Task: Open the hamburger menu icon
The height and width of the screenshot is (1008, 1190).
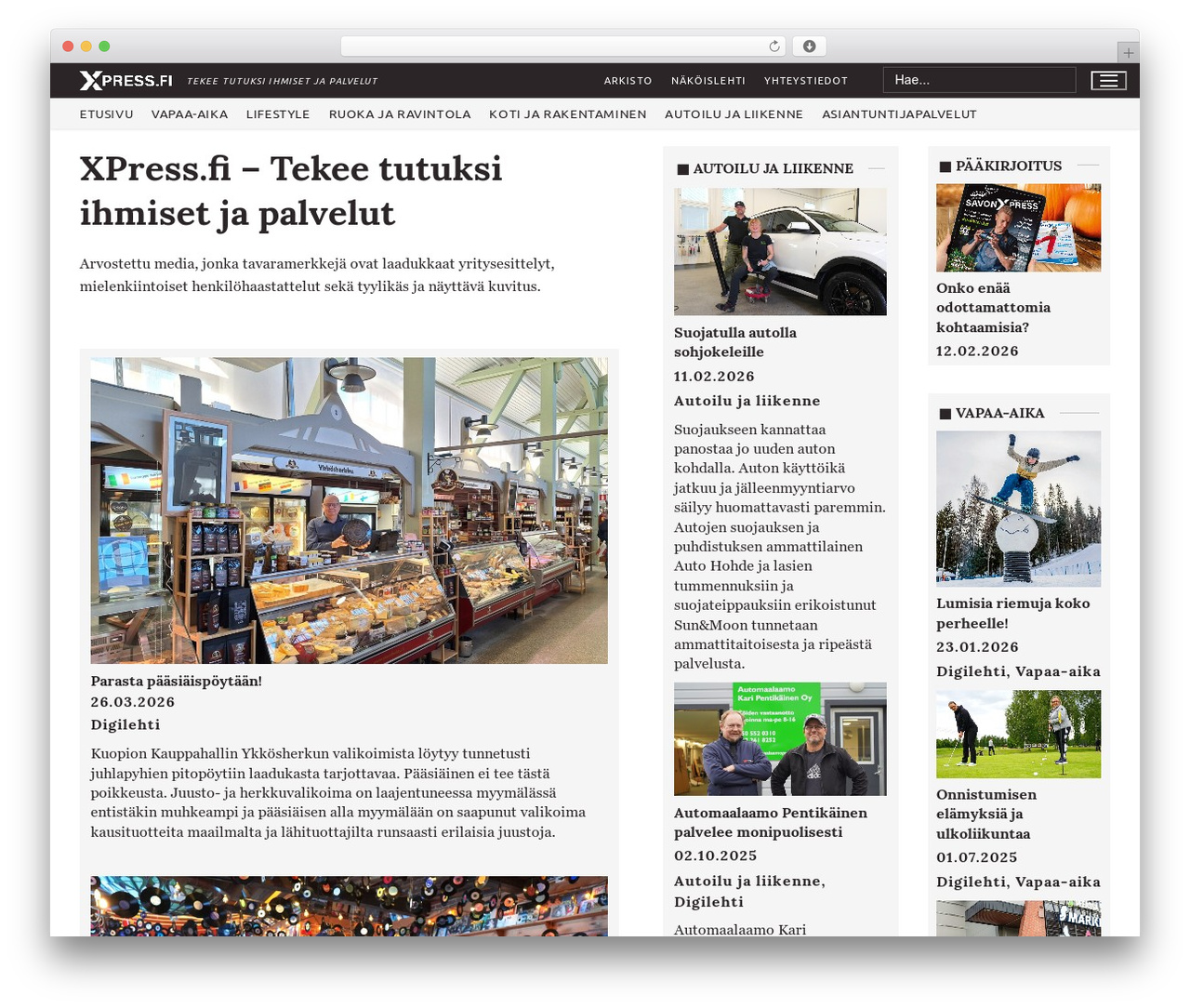Action: [x=1108, y=81]
